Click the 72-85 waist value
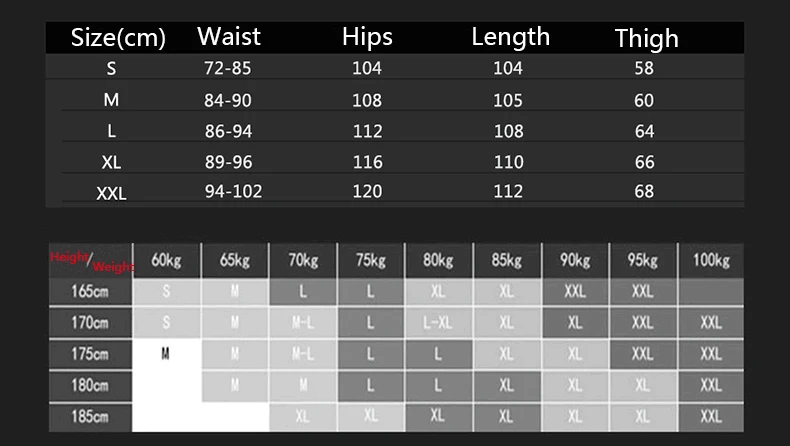 (x=228, y=68)
